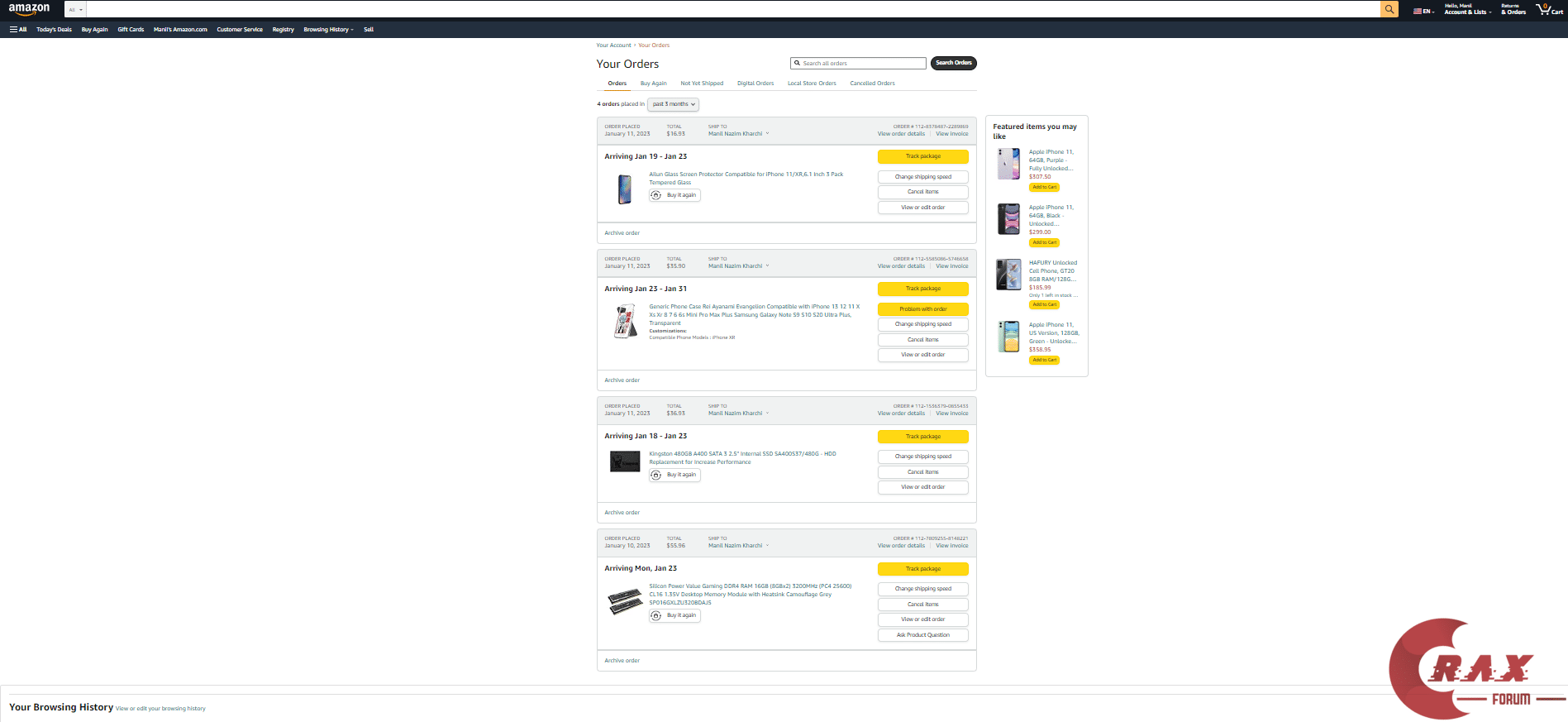The image size is (1568, 722).
Task: Click Problem with order button
Action: 922,309
